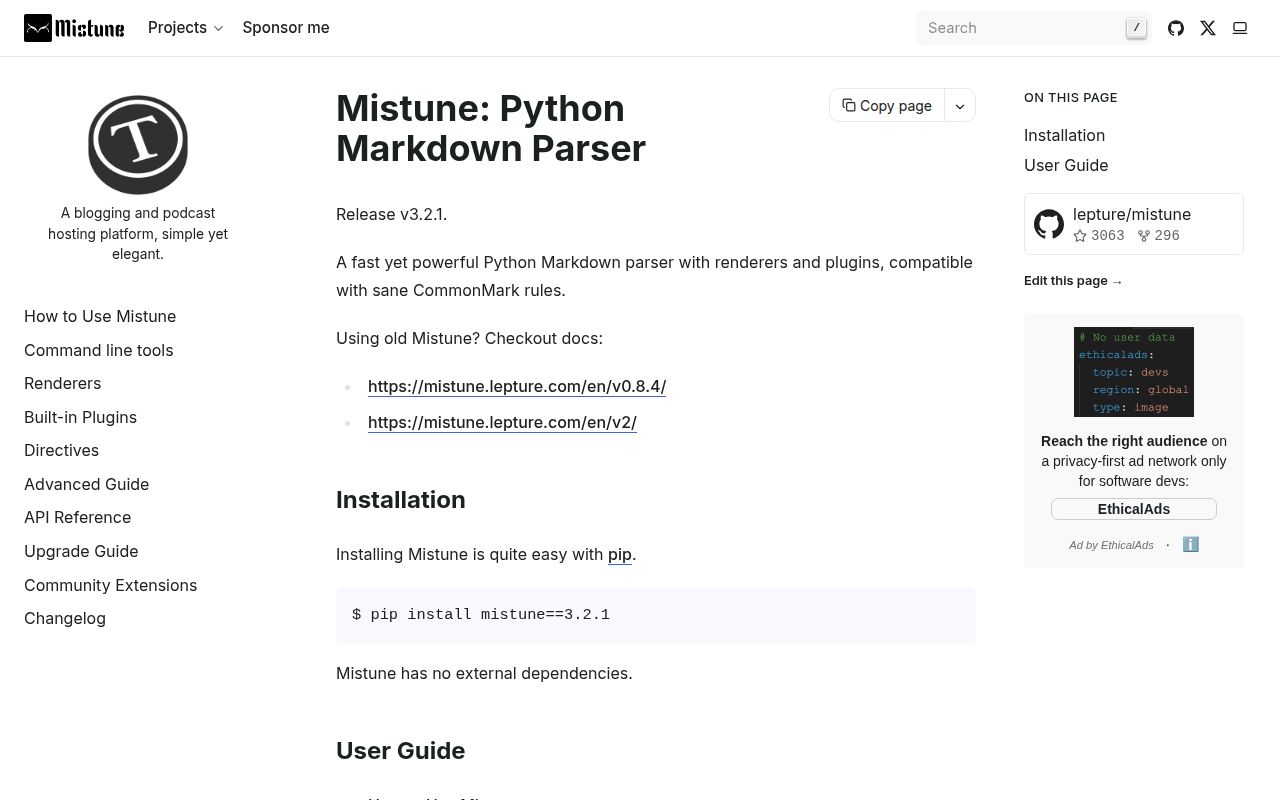This screenshot has height=800, width=1280.
Task: Open Advanced Guide page
Action: (87, 484)
